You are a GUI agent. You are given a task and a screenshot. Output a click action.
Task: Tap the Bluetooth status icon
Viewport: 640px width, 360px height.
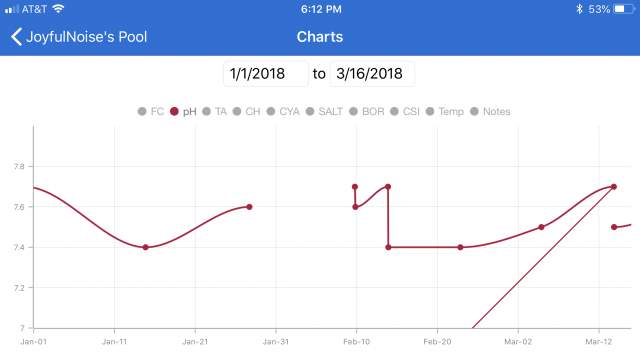coord(579,9)
